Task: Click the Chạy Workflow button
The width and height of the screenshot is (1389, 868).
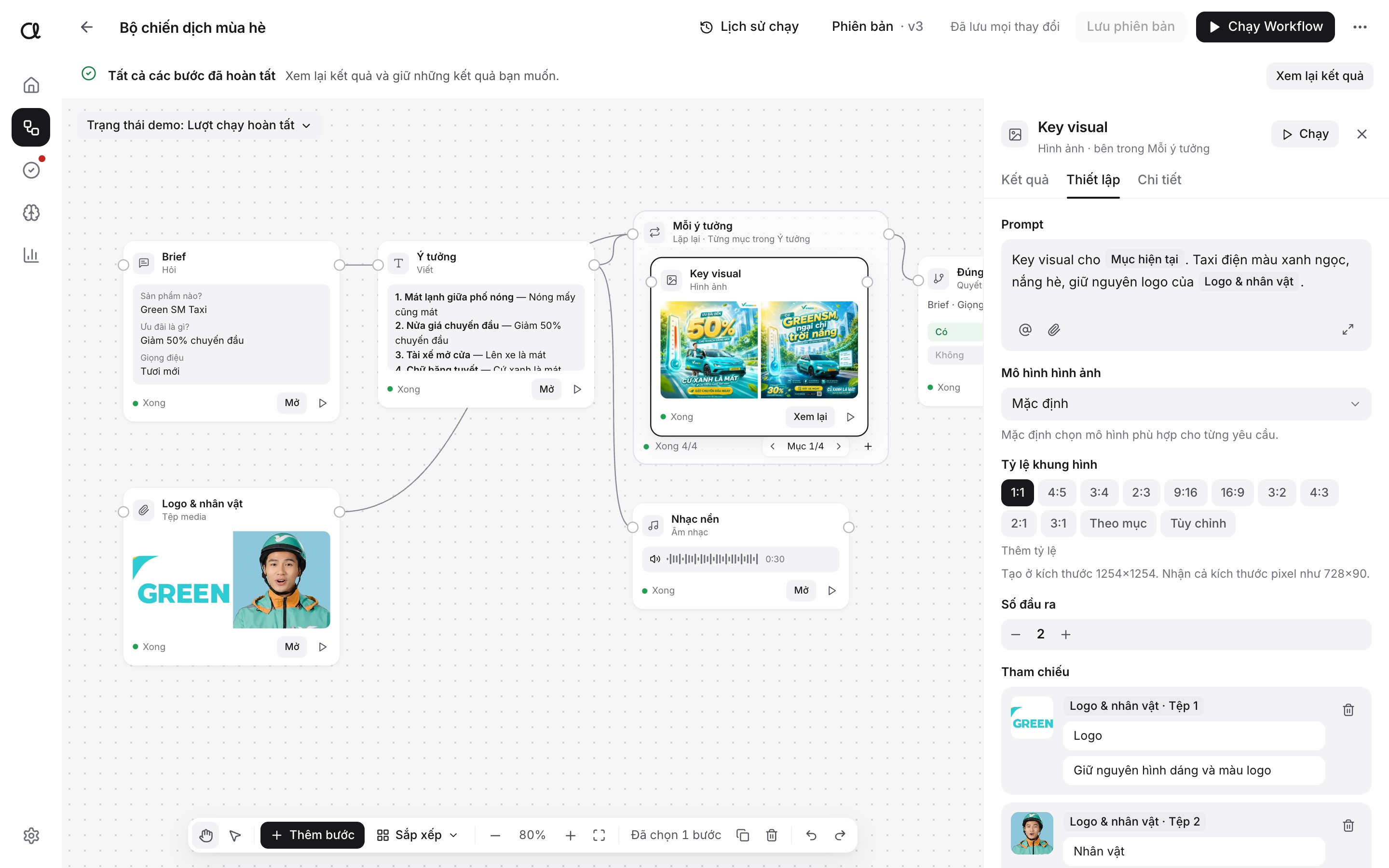Action: pyautogui.click(x=1265, y=27)
